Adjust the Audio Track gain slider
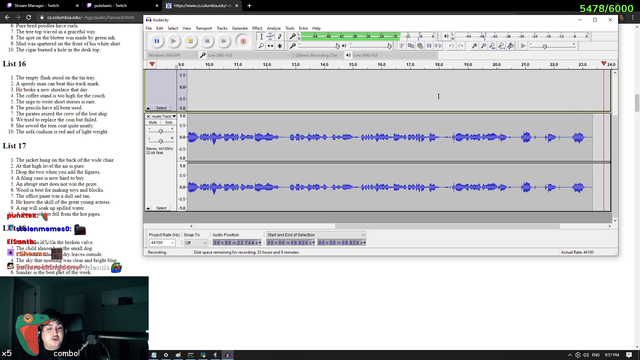 [x=161, y=131]
